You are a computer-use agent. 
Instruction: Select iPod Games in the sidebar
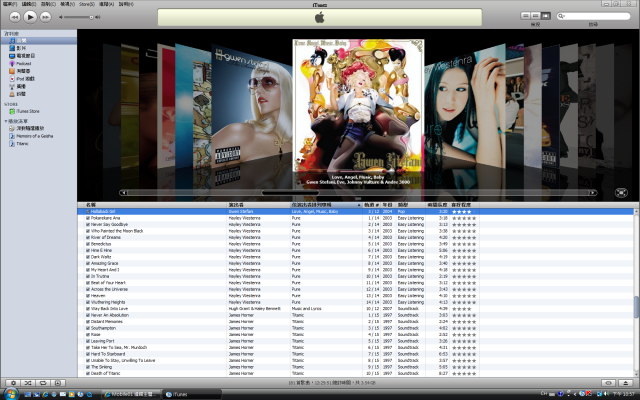click(x=39, y=78)
